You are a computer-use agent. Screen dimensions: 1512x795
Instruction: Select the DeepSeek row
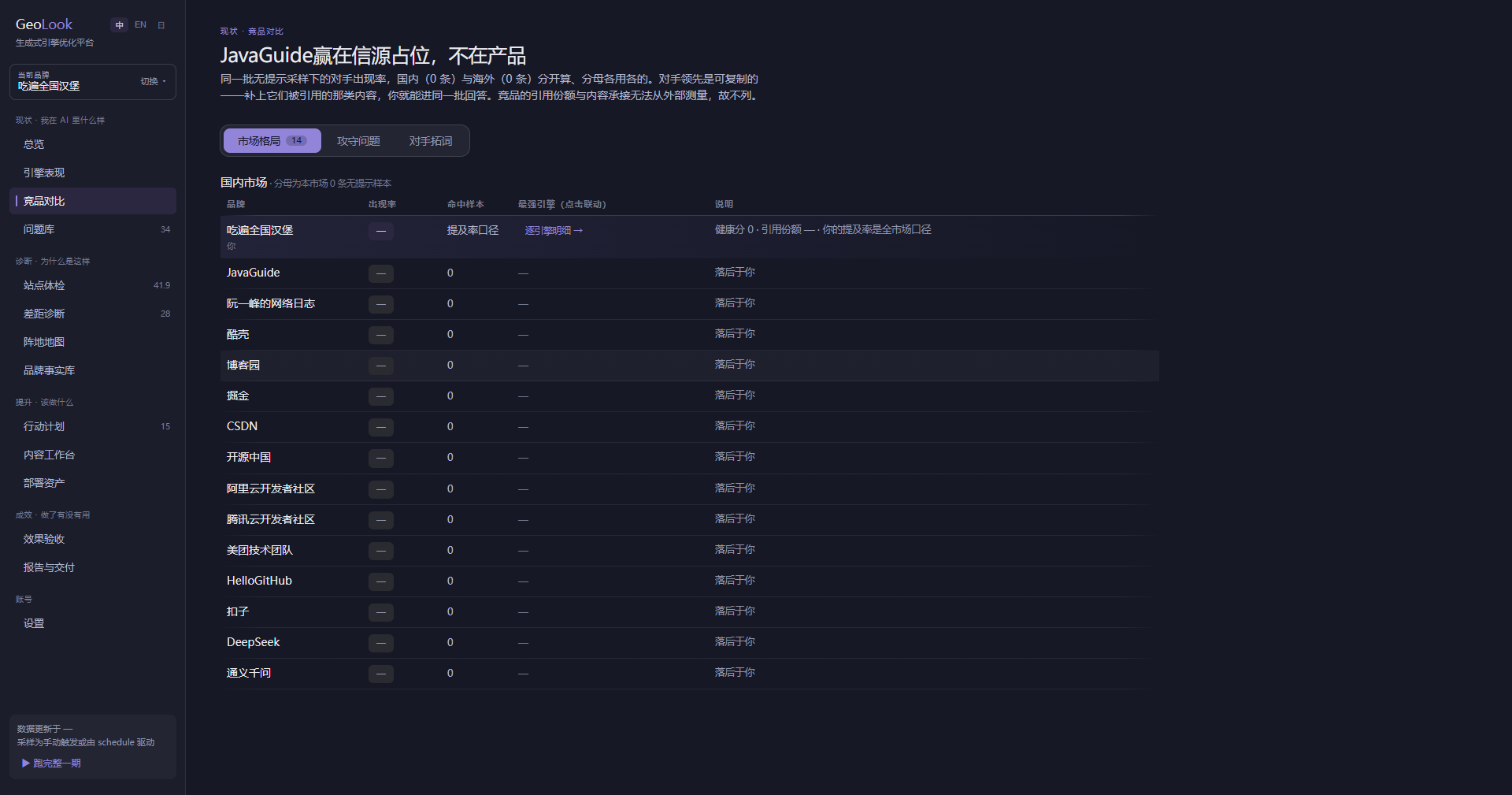(x=690, y=643)
